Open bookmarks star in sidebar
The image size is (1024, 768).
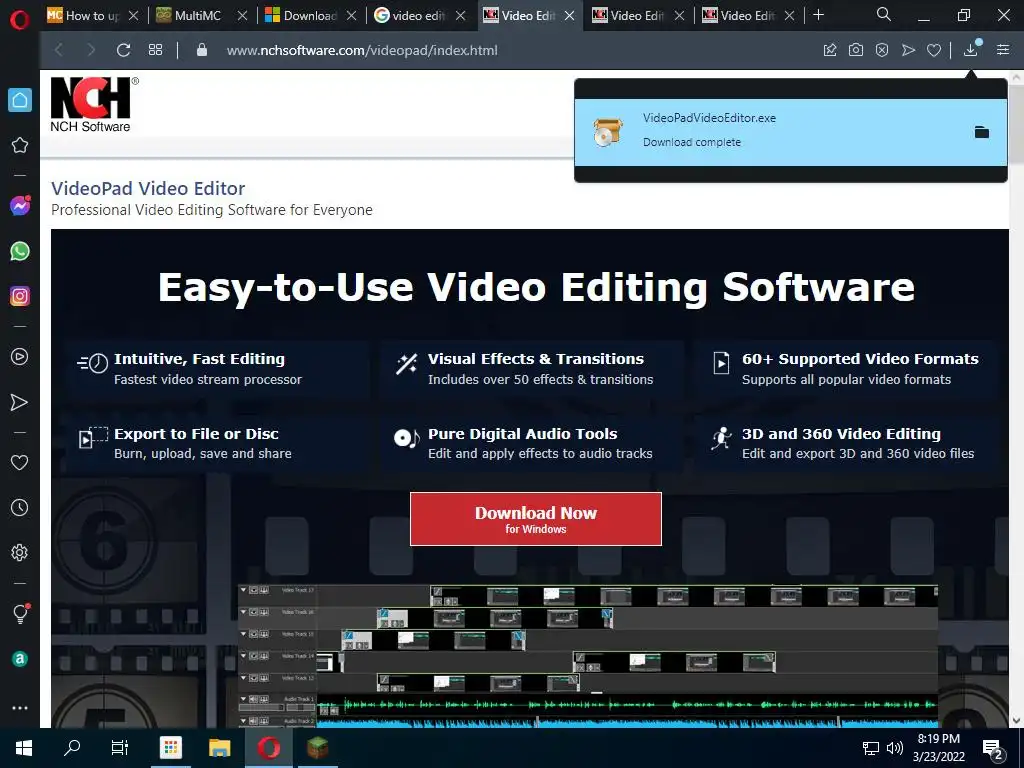(20, 145)
